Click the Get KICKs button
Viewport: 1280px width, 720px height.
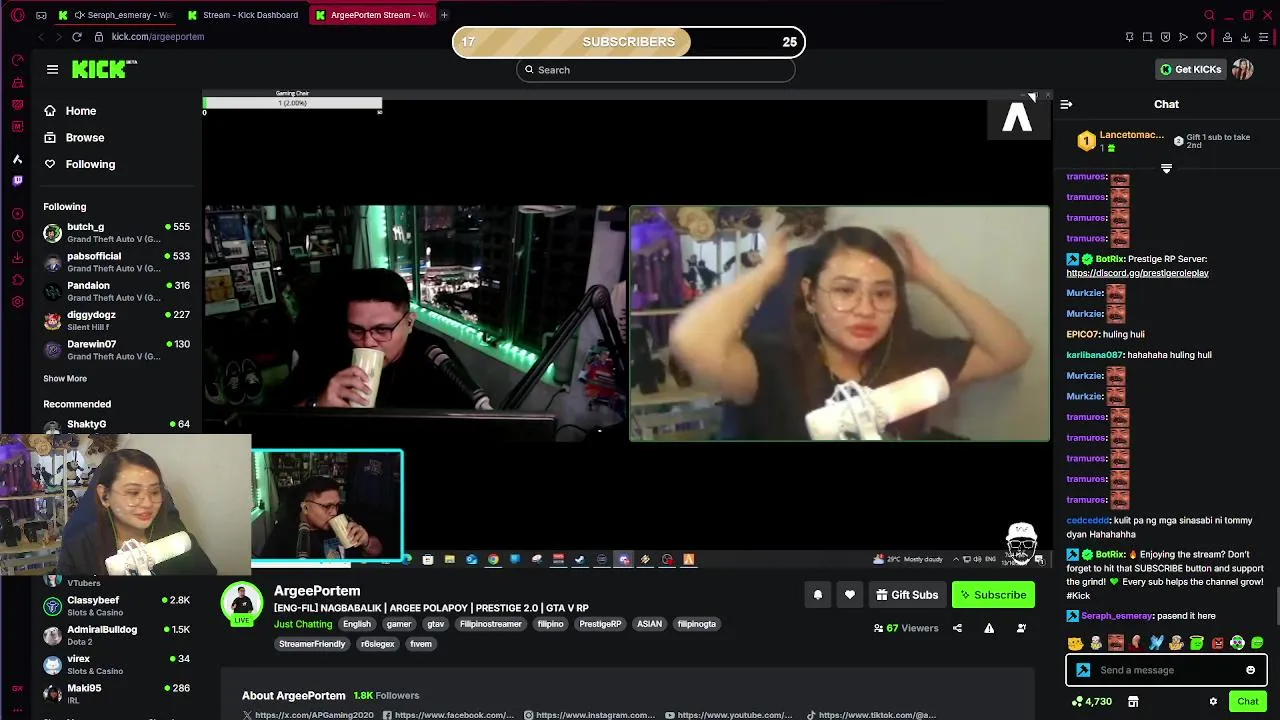1190,69
